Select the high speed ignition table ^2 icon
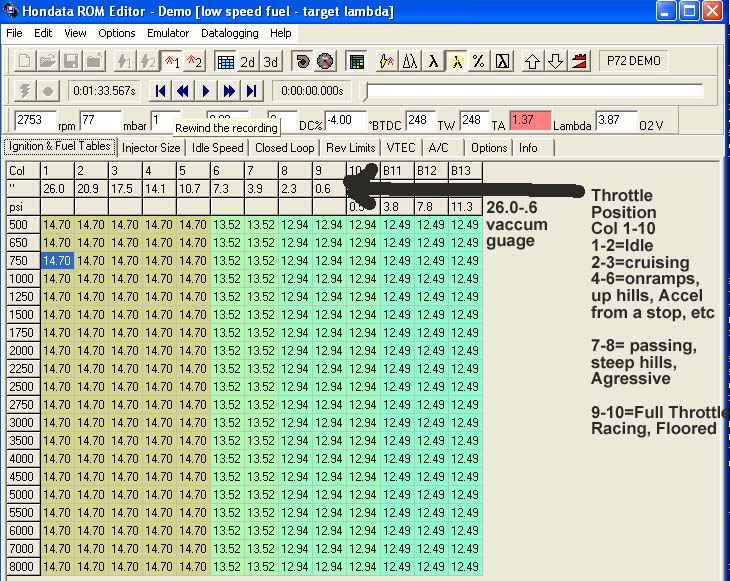 [x=195, y=61]
